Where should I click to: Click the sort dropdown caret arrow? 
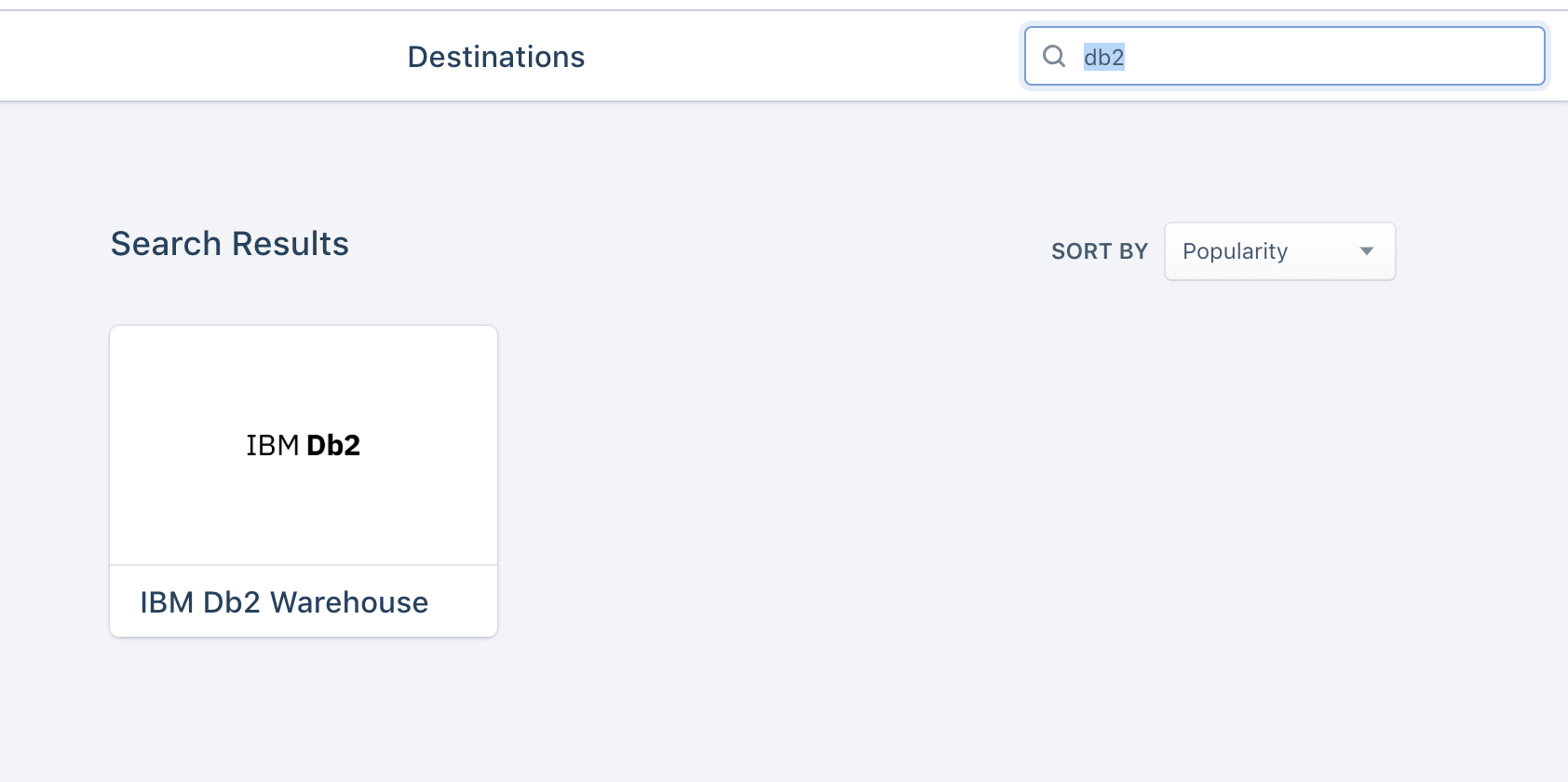pyautogui.click(x=1366, y=251)
